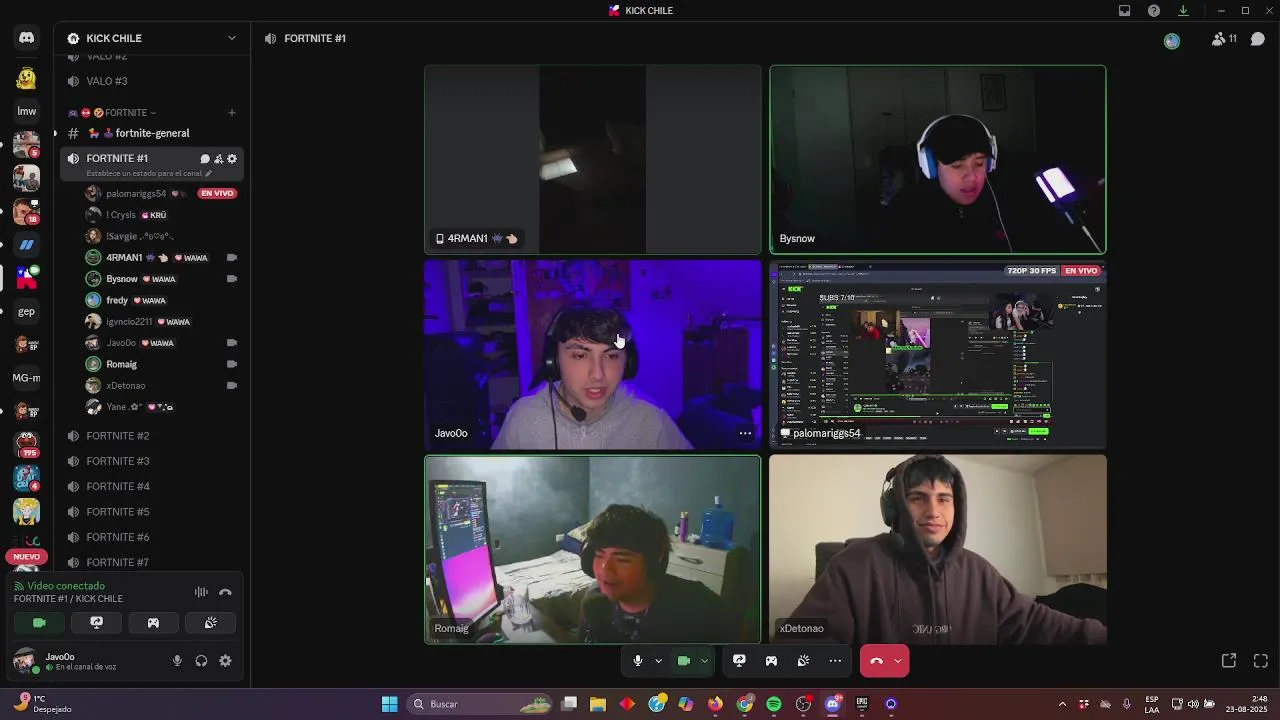Open more options in bottom call bar

pos(835,661)
